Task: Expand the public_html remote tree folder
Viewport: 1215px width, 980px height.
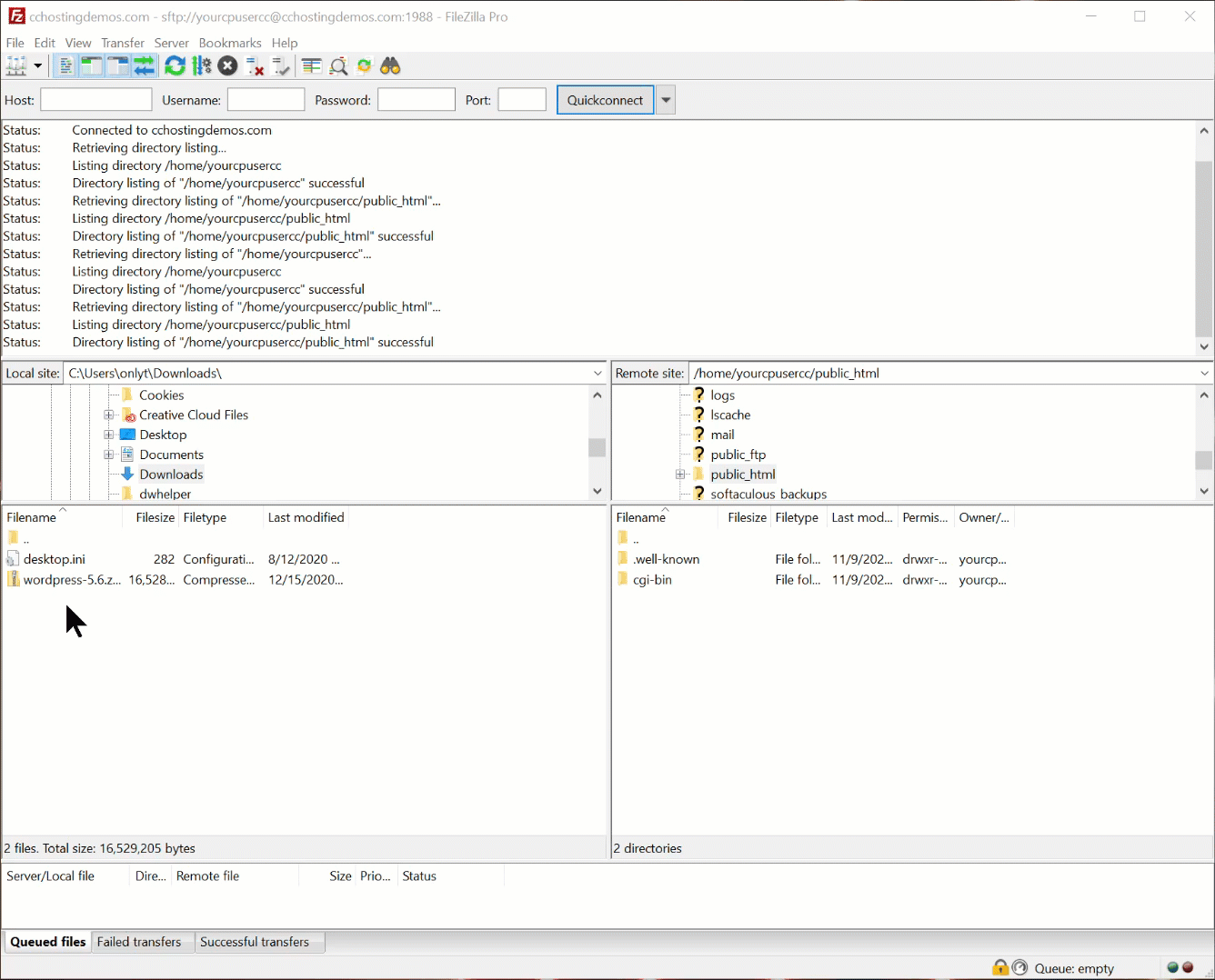Action: click(680, 475)
